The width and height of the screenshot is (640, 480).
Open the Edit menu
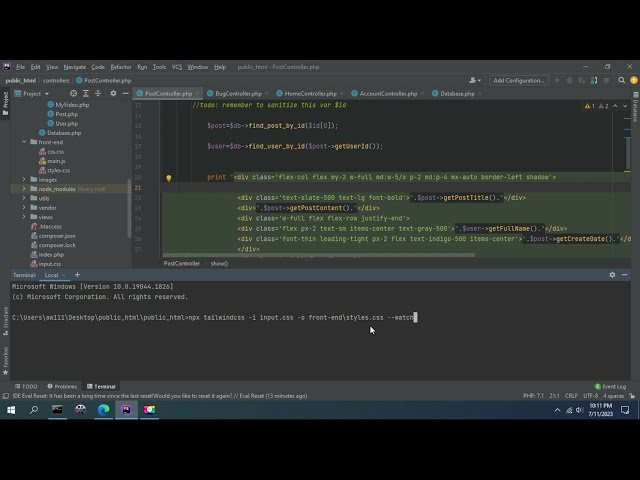coord(36,67)
